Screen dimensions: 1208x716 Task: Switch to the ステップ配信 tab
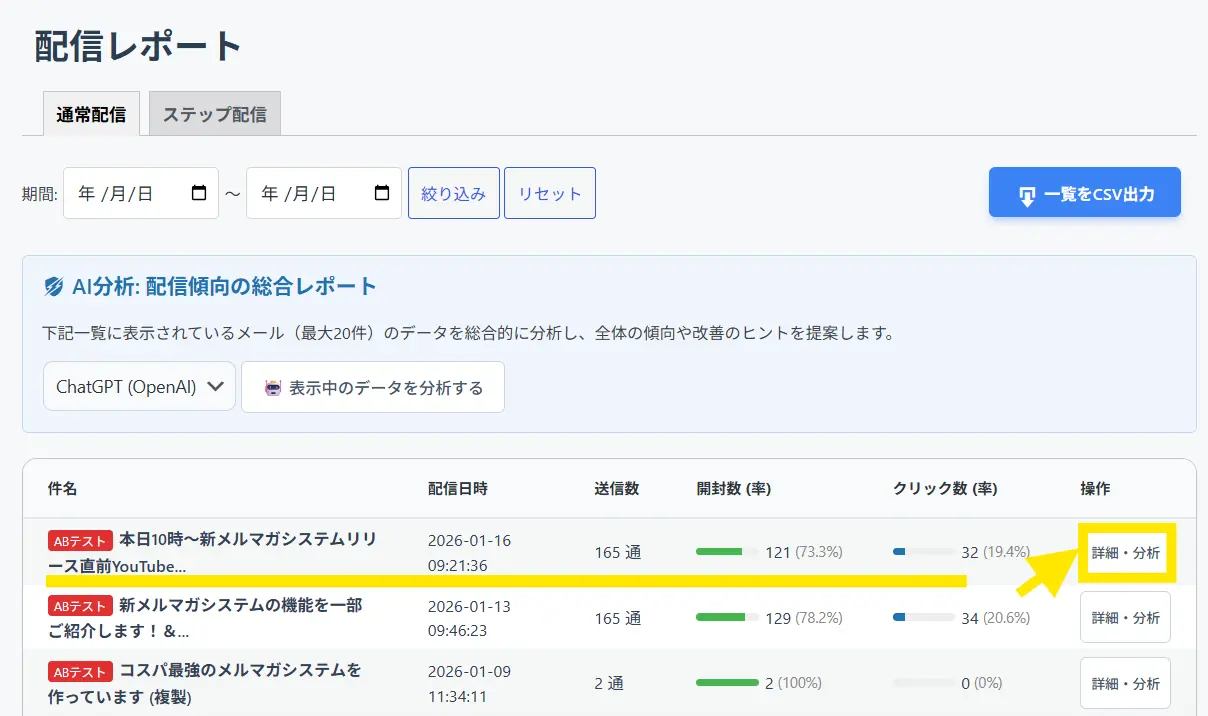coord(214,114)
